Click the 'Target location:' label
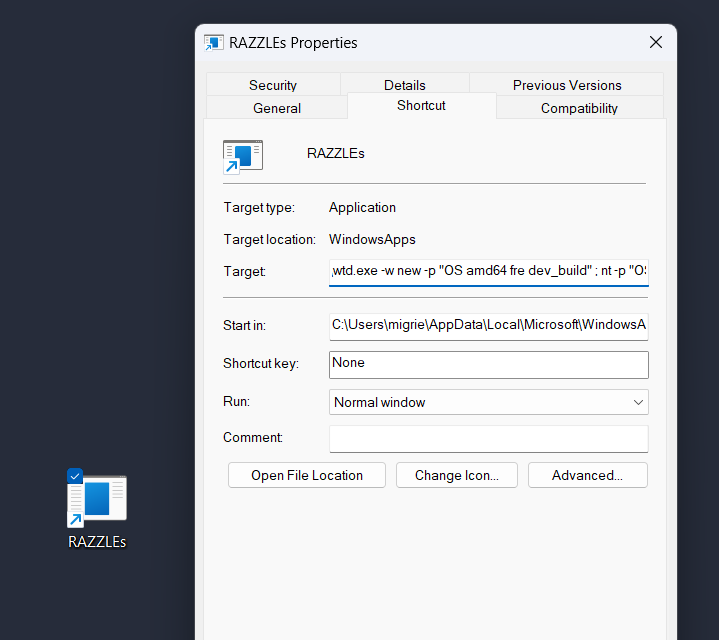This screenshot has height=640, width=719. tap(270, 239)
